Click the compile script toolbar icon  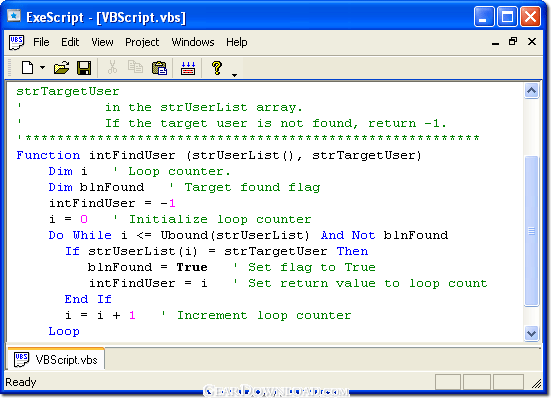click(x=188, y=67)
